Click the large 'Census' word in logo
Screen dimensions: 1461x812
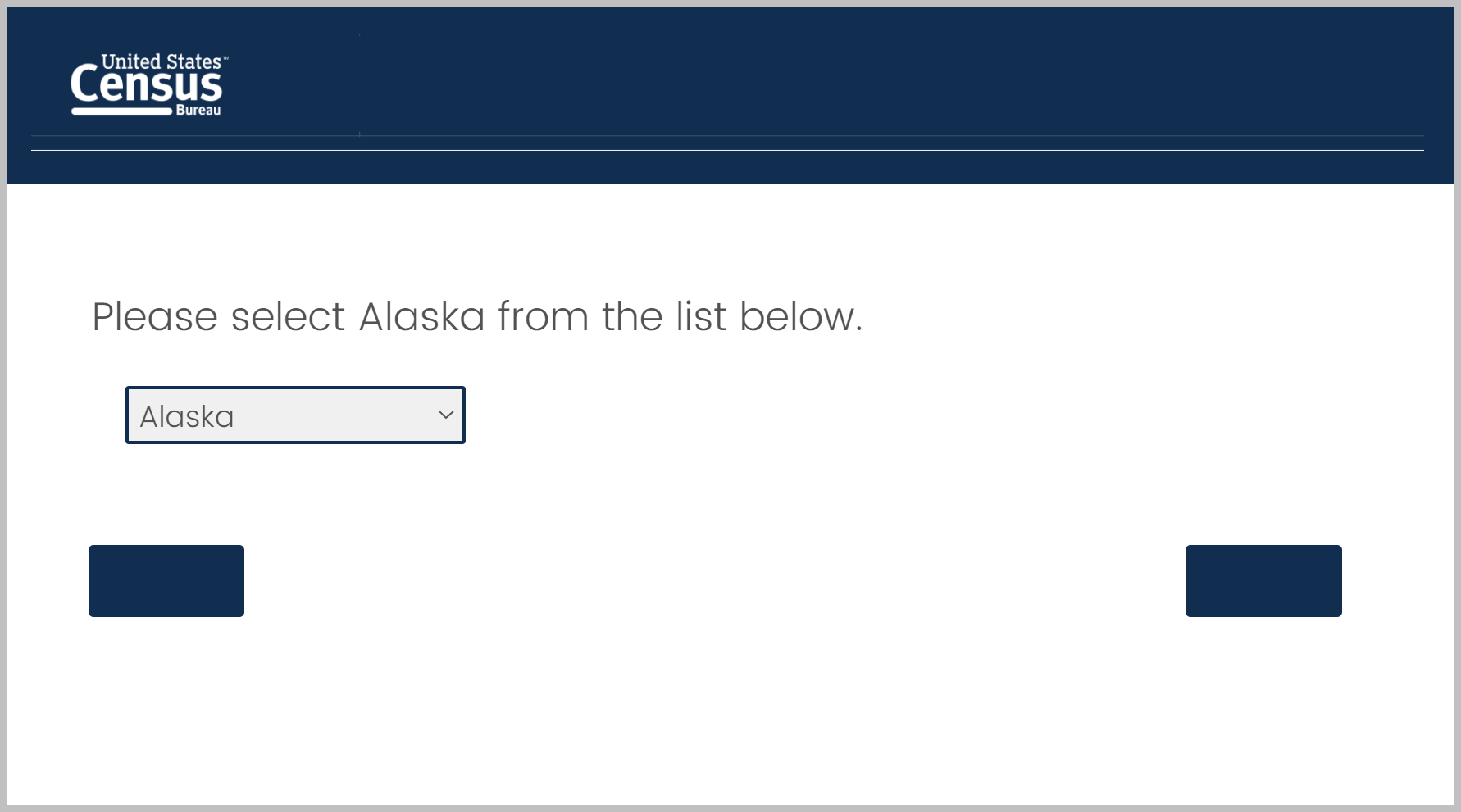pyautogui.click(x=146, y=85)
